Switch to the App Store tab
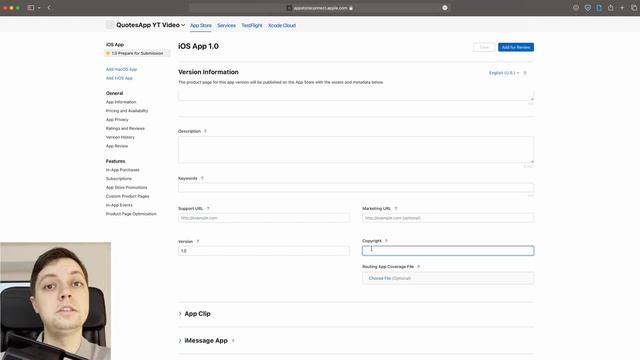The width and height of the screenshot is (640, 360). [201, 25]
